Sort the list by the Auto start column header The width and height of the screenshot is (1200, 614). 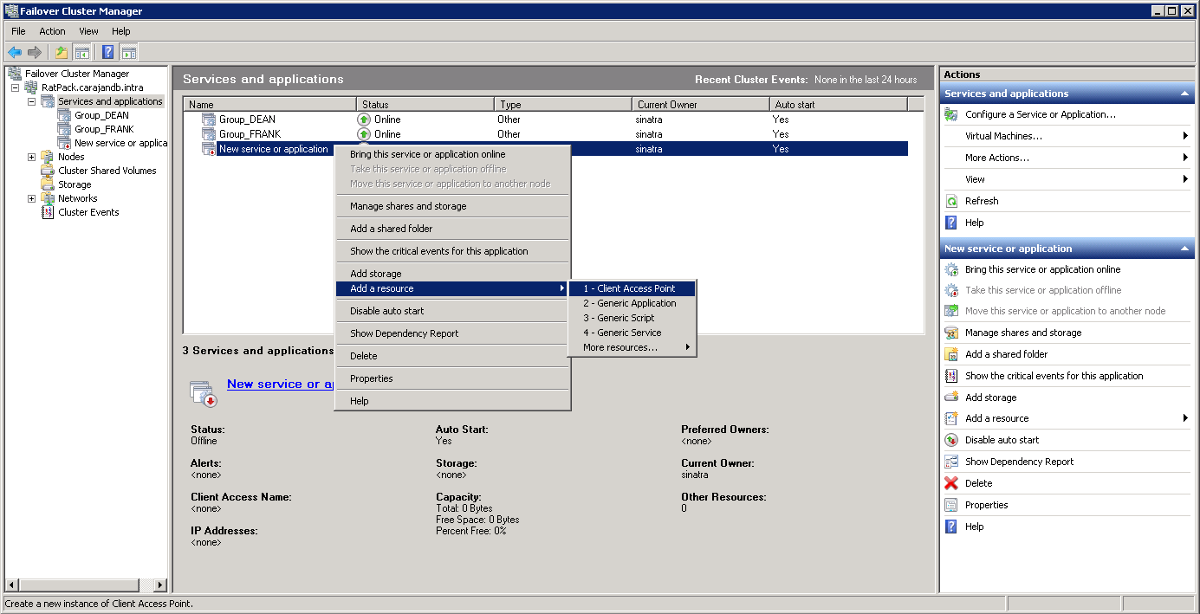pyautogui.click(x=839, y=104)
